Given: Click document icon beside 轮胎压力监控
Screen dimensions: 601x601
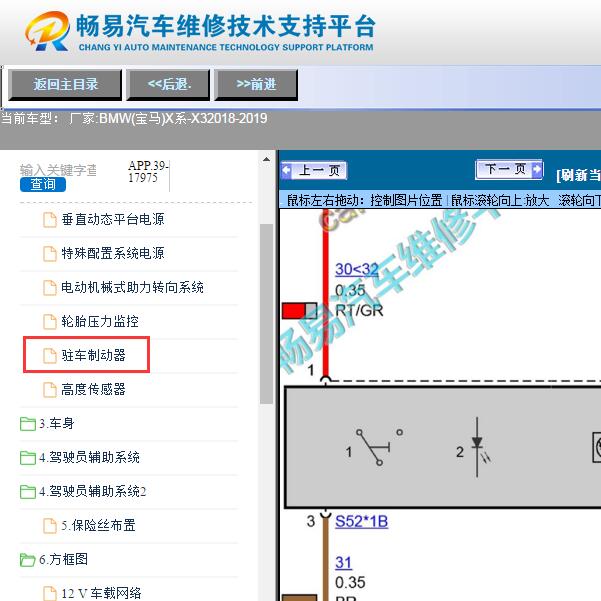Looking at the screenshot, I should click(49, 322).
